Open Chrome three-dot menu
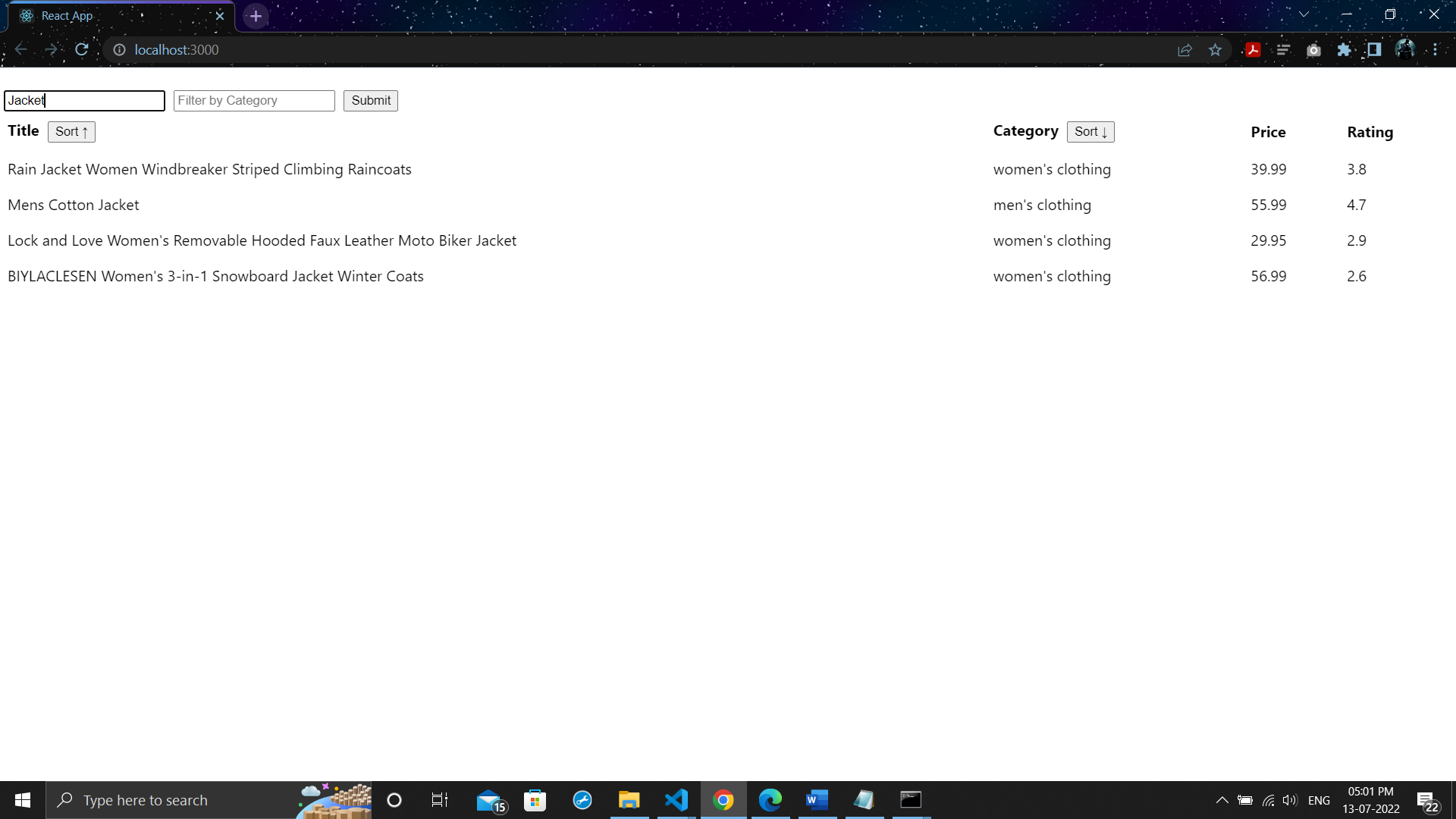Screen dimensions: 1456x819 pyautogui.click(x=1435, y=50)
